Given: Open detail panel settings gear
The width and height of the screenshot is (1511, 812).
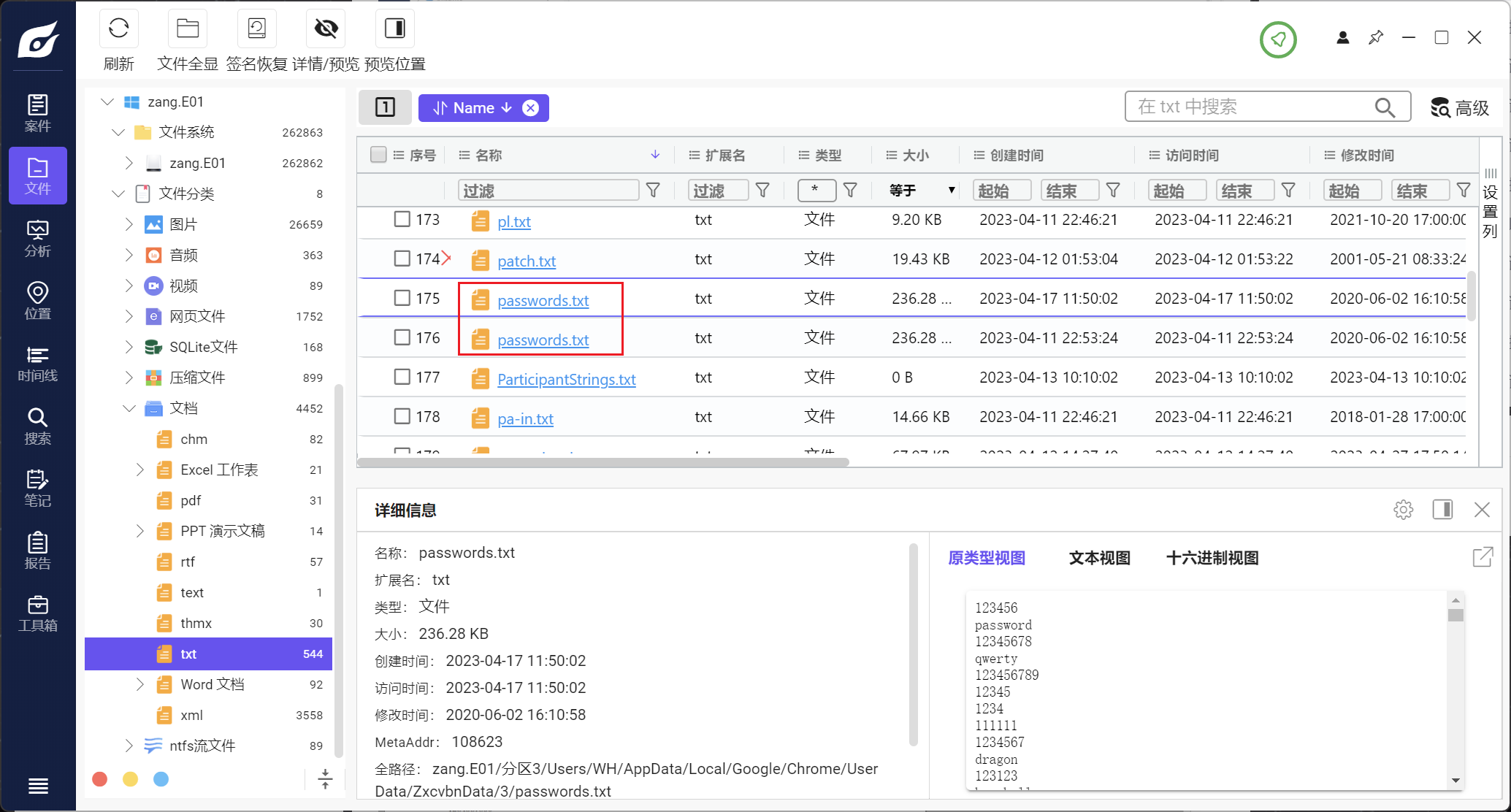Looking at the screenshot, I should 1403,510.
